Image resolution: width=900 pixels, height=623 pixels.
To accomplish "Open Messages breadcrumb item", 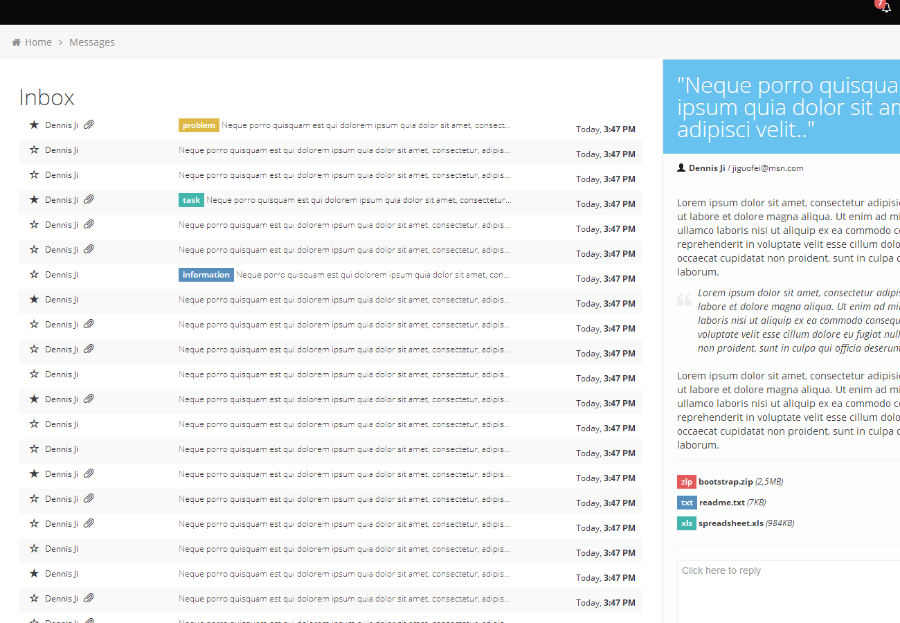I will (92, 42).
